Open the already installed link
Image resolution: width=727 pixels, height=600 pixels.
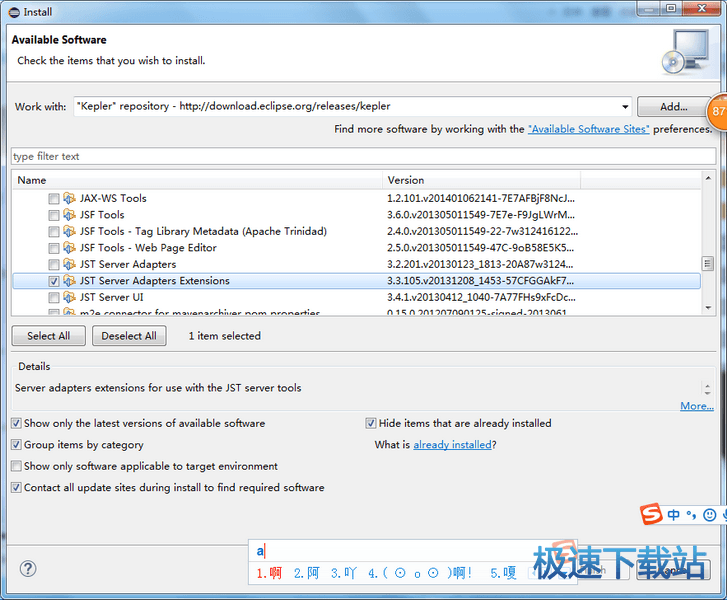453,445
